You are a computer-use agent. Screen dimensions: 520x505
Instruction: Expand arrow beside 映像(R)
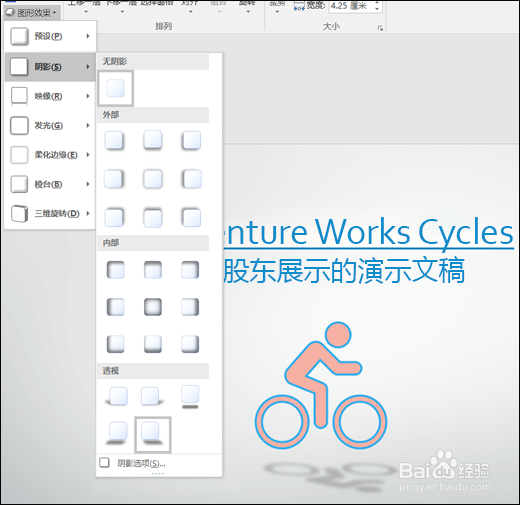coord(88,96)
